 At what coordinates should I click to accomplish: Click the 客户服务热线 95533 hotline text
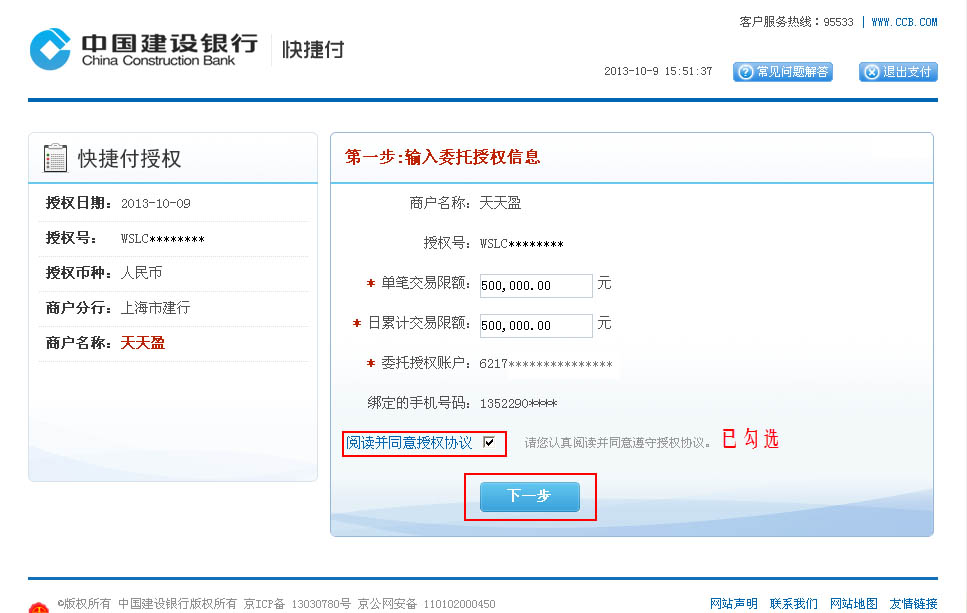[796, 22]
